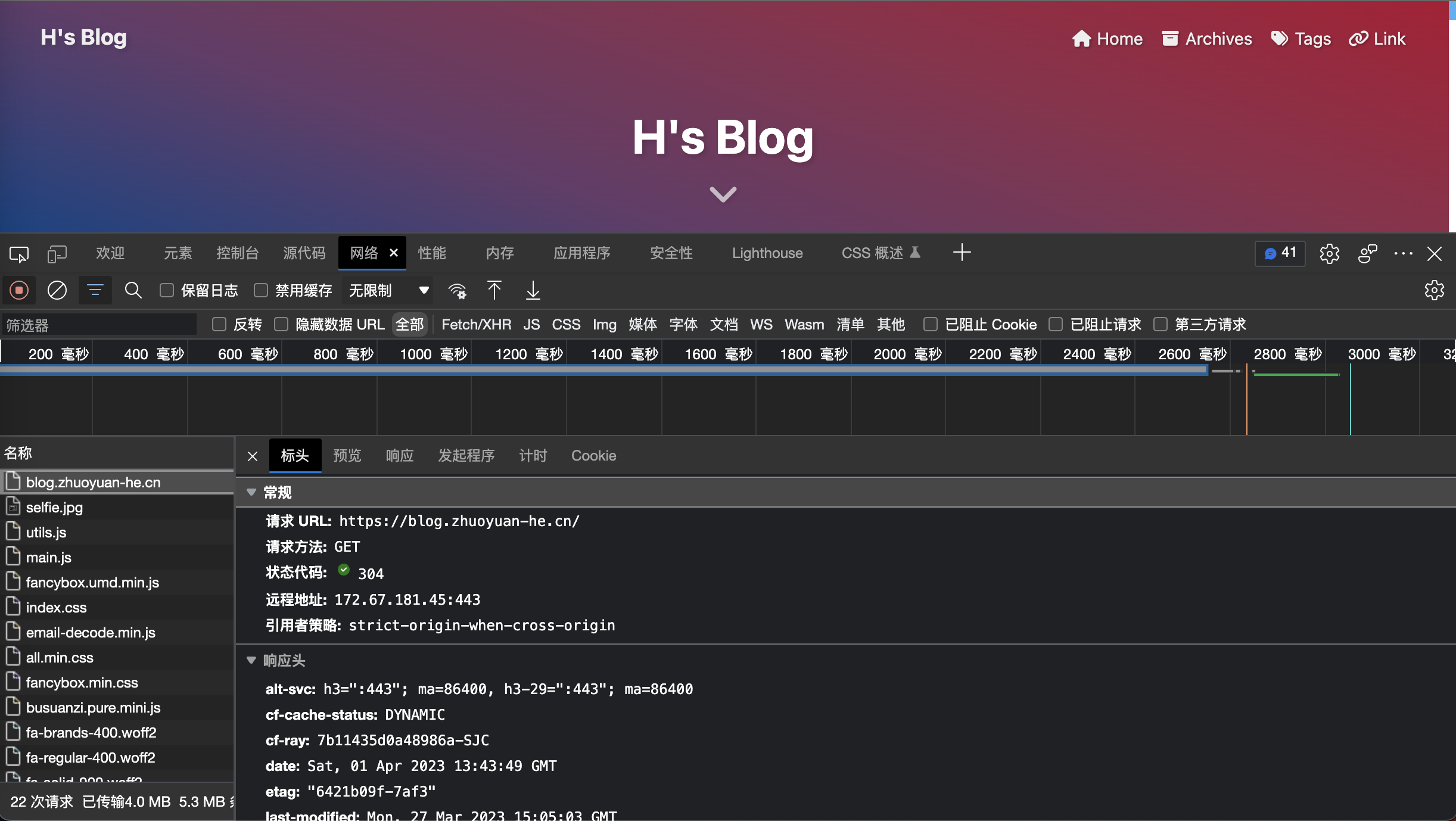Enable 保留日志 checkbox

coord(167,290)
